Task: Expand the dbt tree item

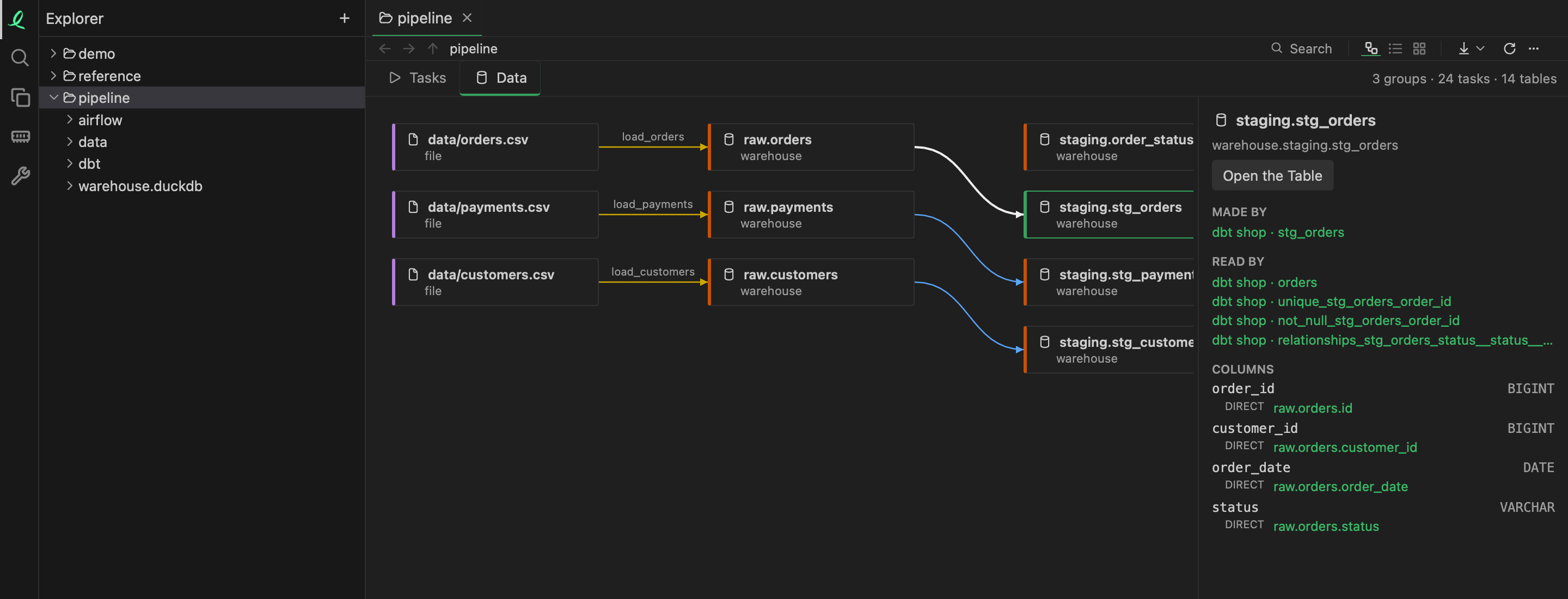Action: [x=69, y=164]
